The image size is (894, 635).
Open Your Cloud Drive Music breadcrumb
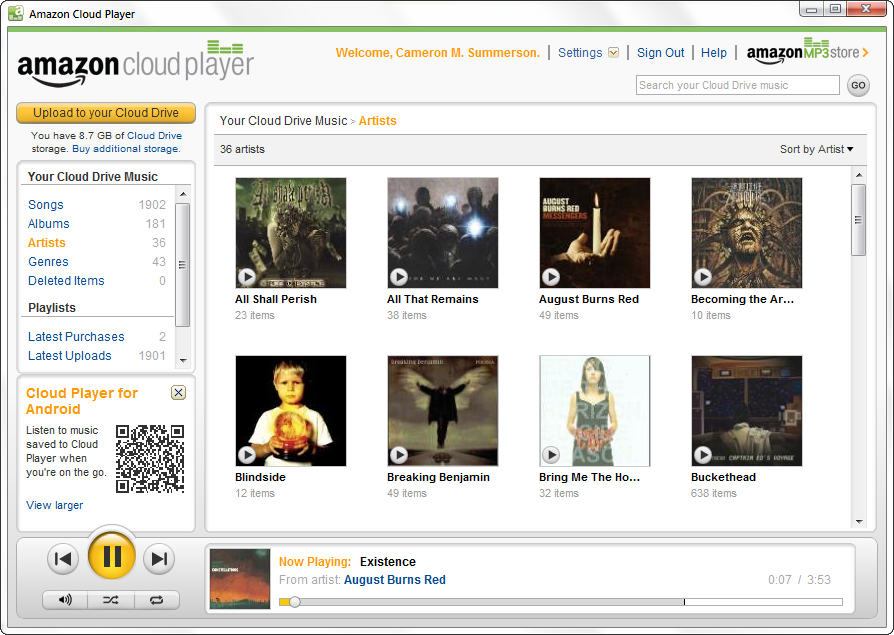(283, 120)
